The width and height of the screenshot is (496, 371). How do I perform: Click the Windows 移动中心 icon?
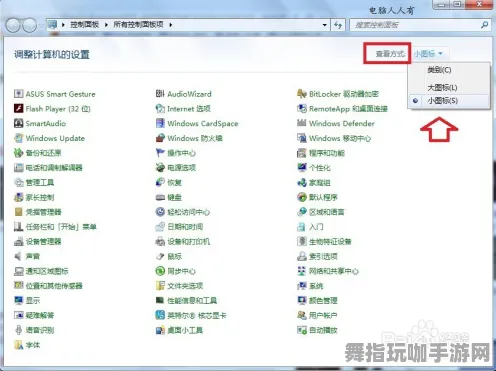coord(302,138)
